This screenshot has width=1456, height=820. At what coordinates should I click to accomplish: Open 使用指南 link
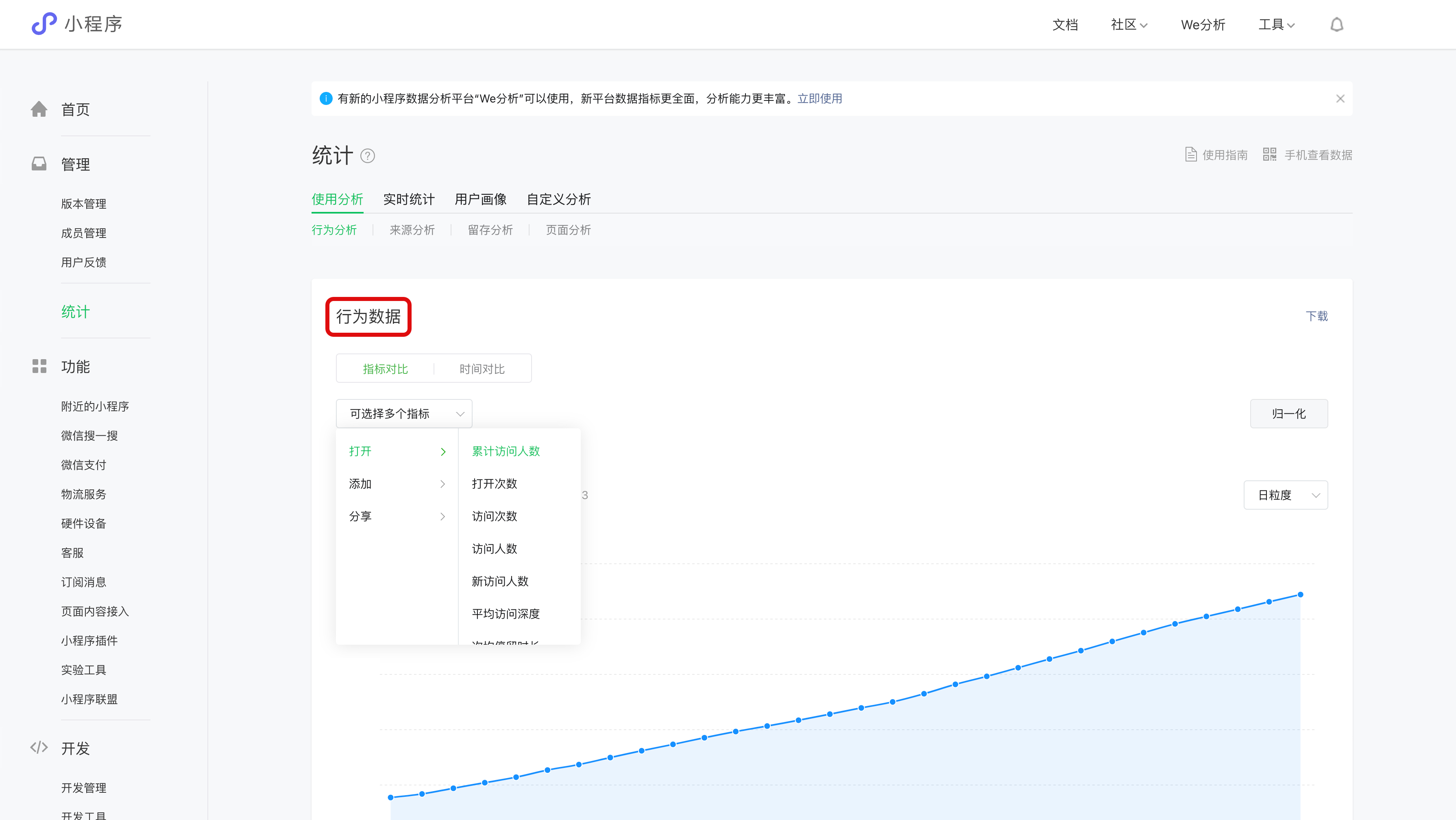click(1225, 155)
